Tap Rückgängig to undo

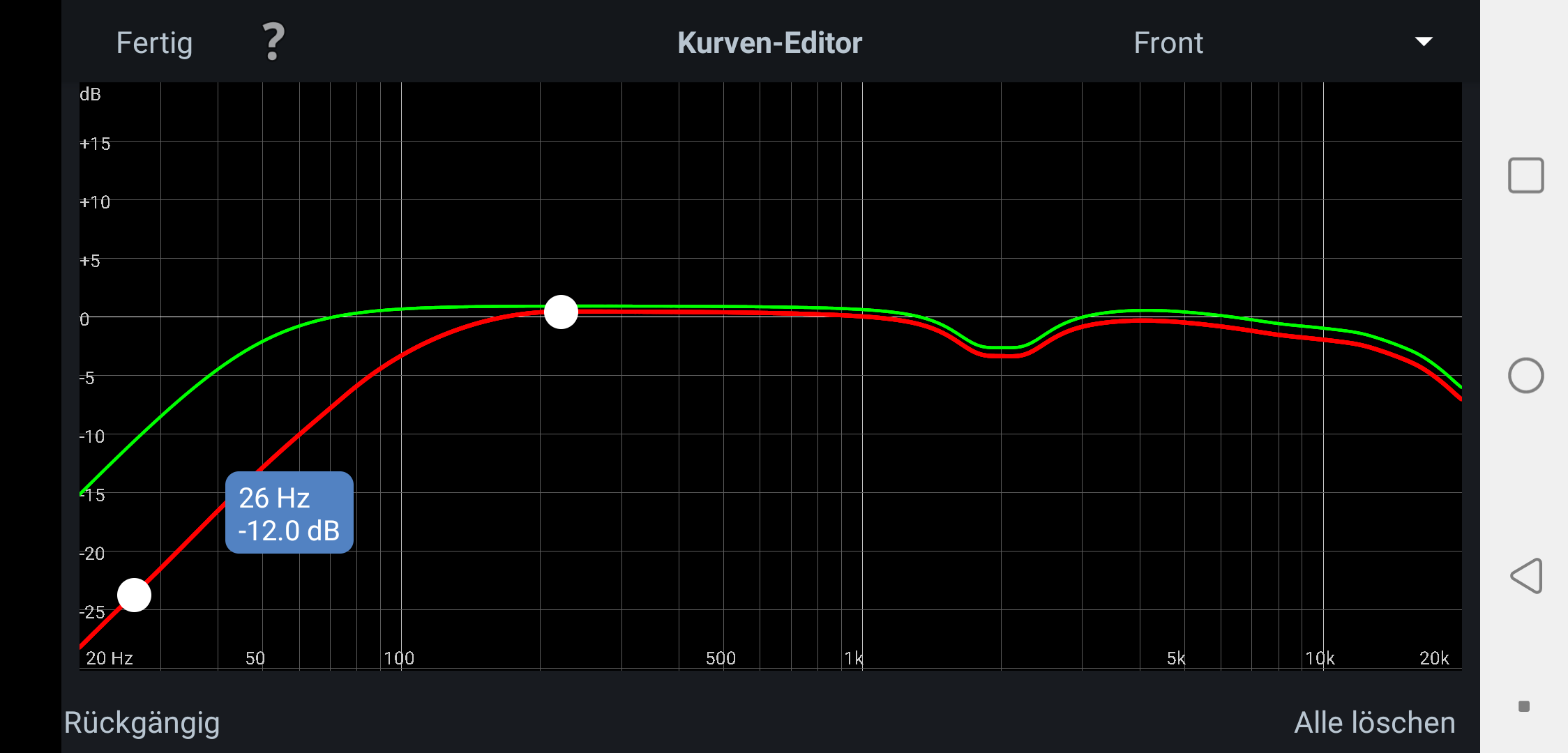pyautogui.click(x=142, y=722)
